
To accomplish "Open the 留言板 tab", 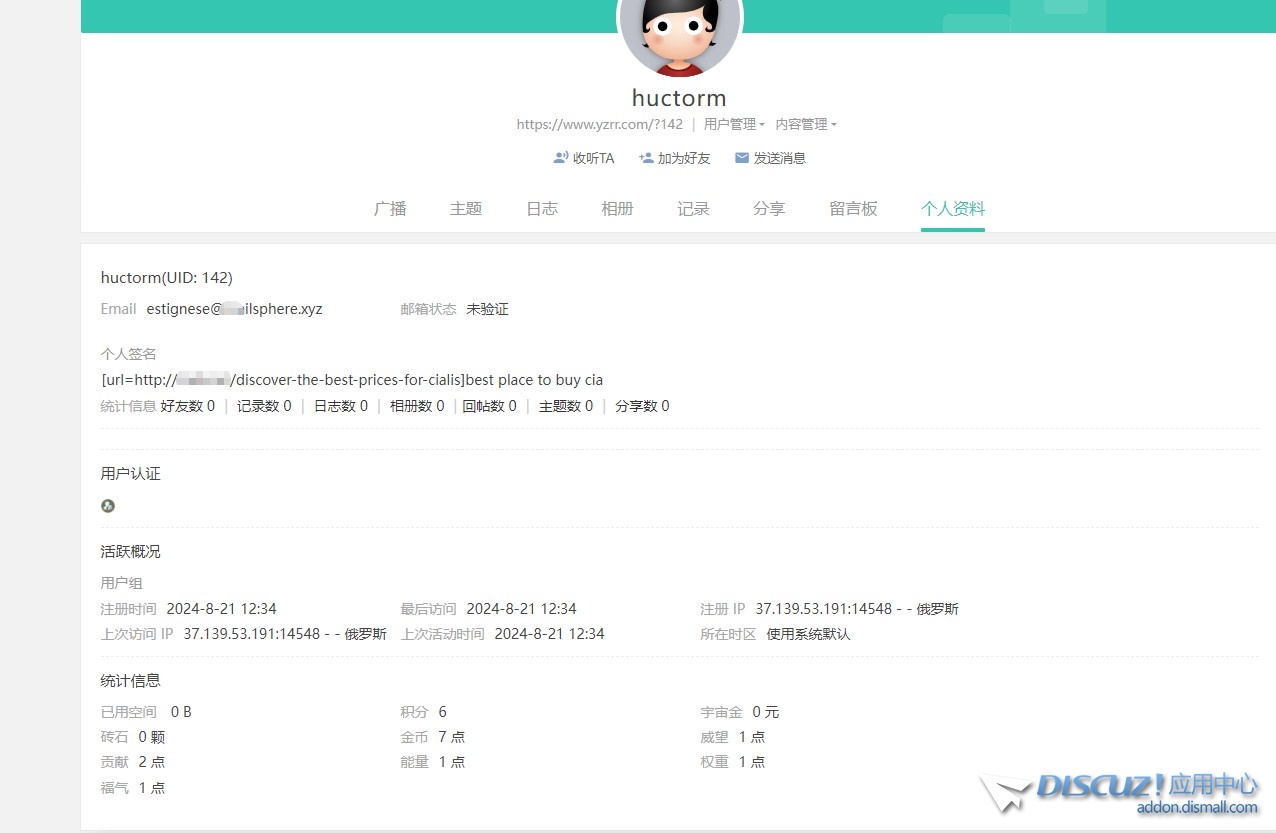I will [853, 208].
